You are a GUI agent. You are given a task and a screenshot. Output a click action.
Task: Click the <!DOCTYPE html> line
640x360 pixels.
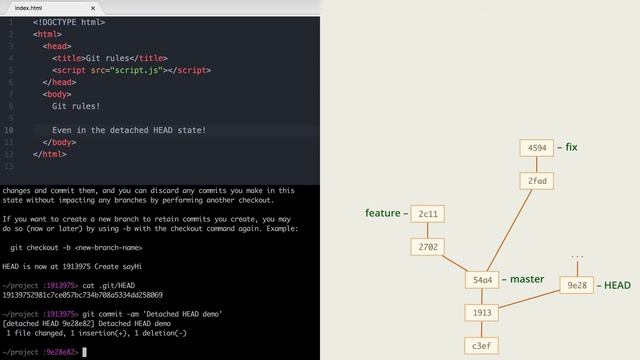click(x=69, y=22)
